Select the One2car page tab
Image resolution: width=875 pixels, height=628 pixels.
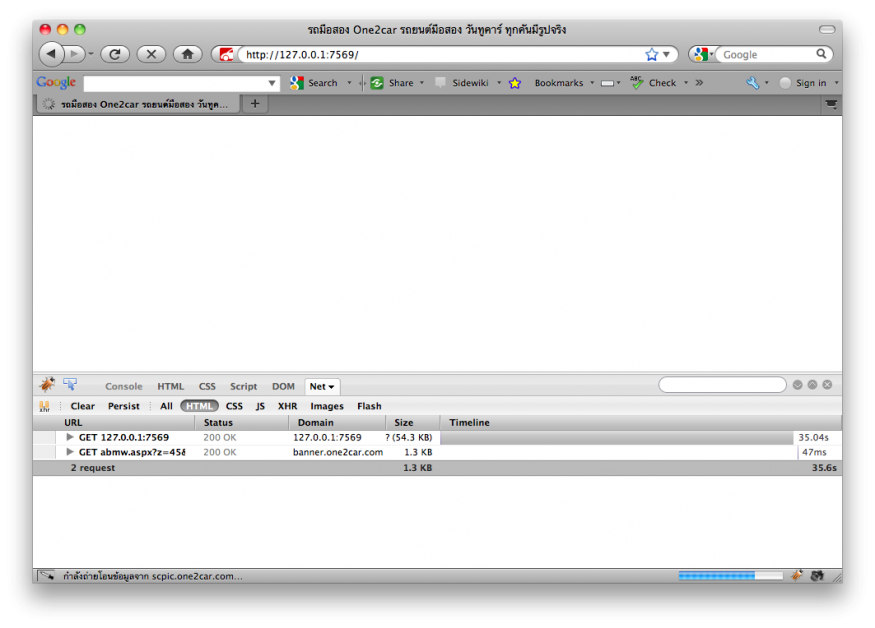[138, 104]
